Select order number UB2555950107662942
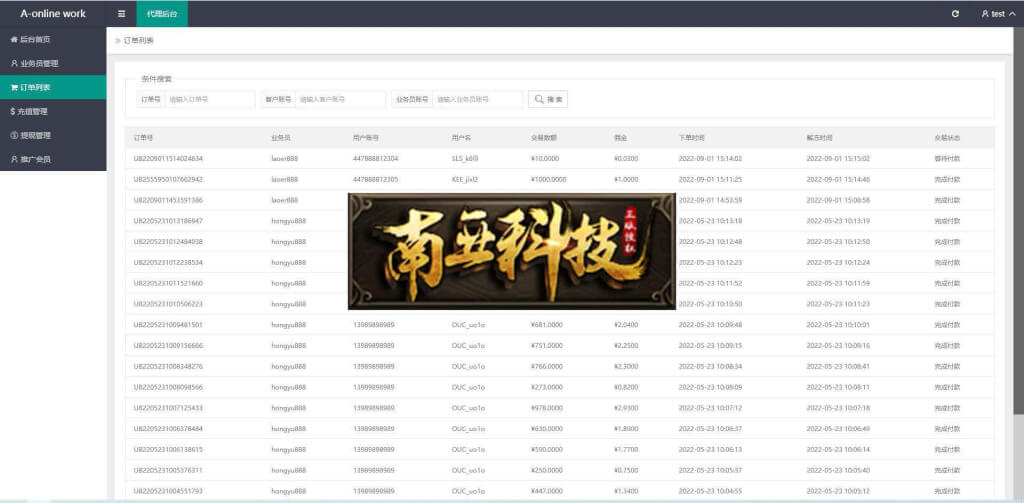Screen dimensions: 1024x503 pyautogui.click(x=168, y=179)
